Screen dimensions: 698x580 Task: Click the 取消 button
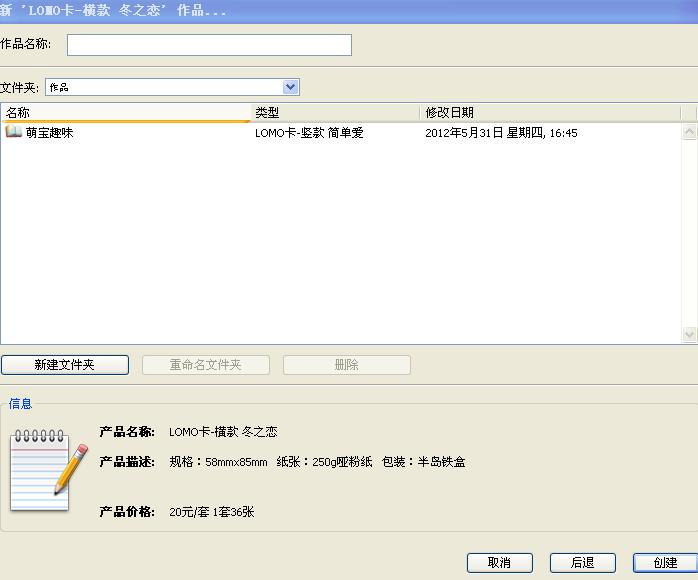click(x=499, y=563)
